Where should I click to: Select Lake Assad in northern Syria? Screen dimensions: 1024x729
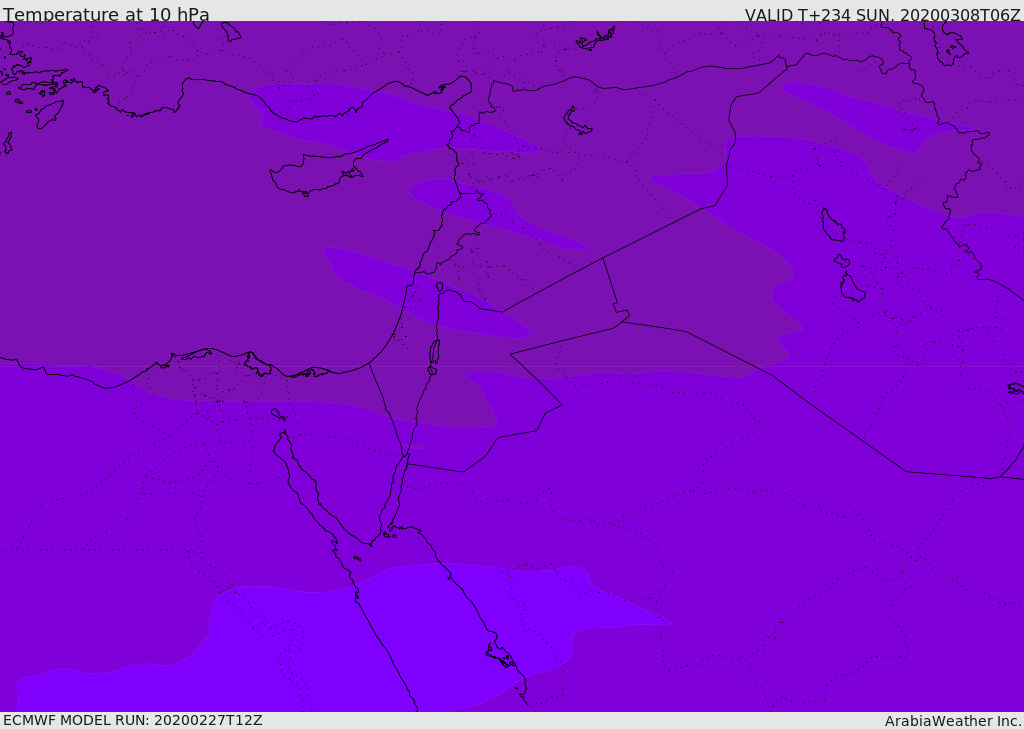(577, 122)
